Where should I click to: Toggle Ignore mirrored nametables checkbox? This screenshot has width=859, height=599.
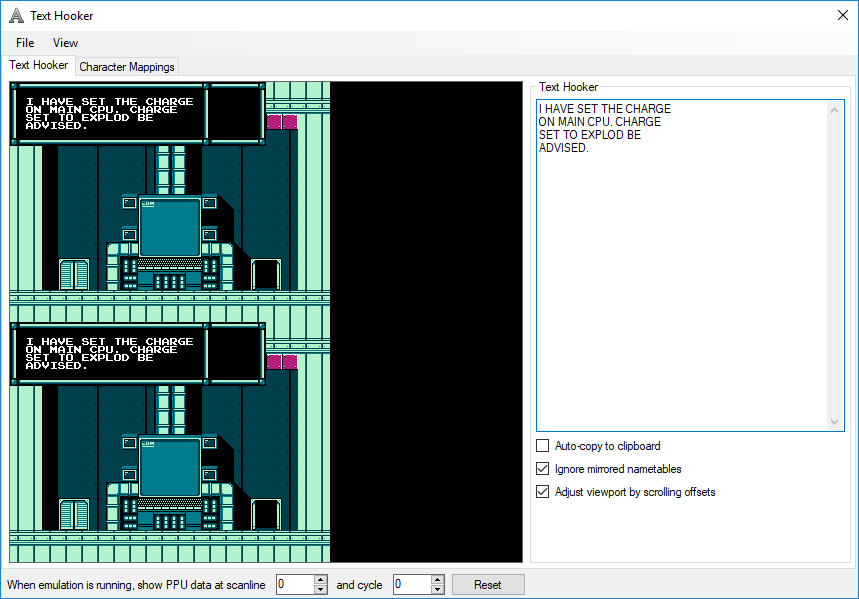pos(542,469)
